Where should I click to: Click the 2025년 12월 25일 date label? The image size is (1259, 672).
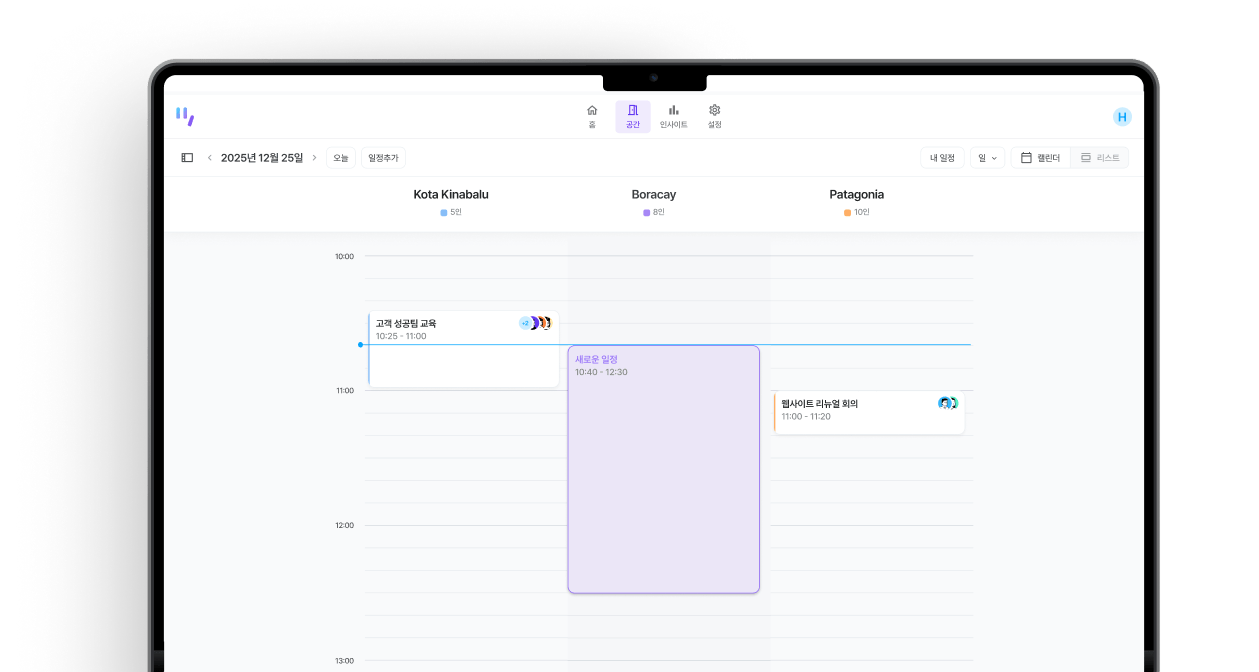[262, 158]
